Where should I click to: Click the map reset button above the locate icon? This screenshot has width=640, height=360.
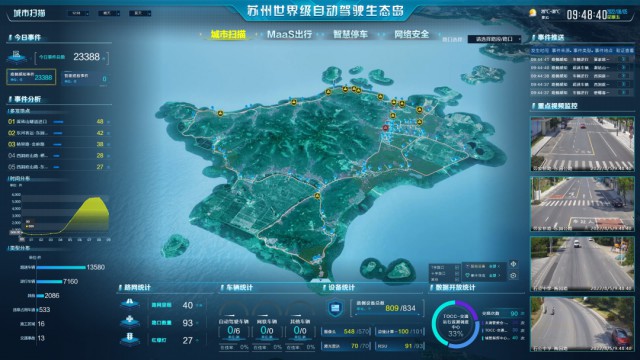tap(513, 264)
